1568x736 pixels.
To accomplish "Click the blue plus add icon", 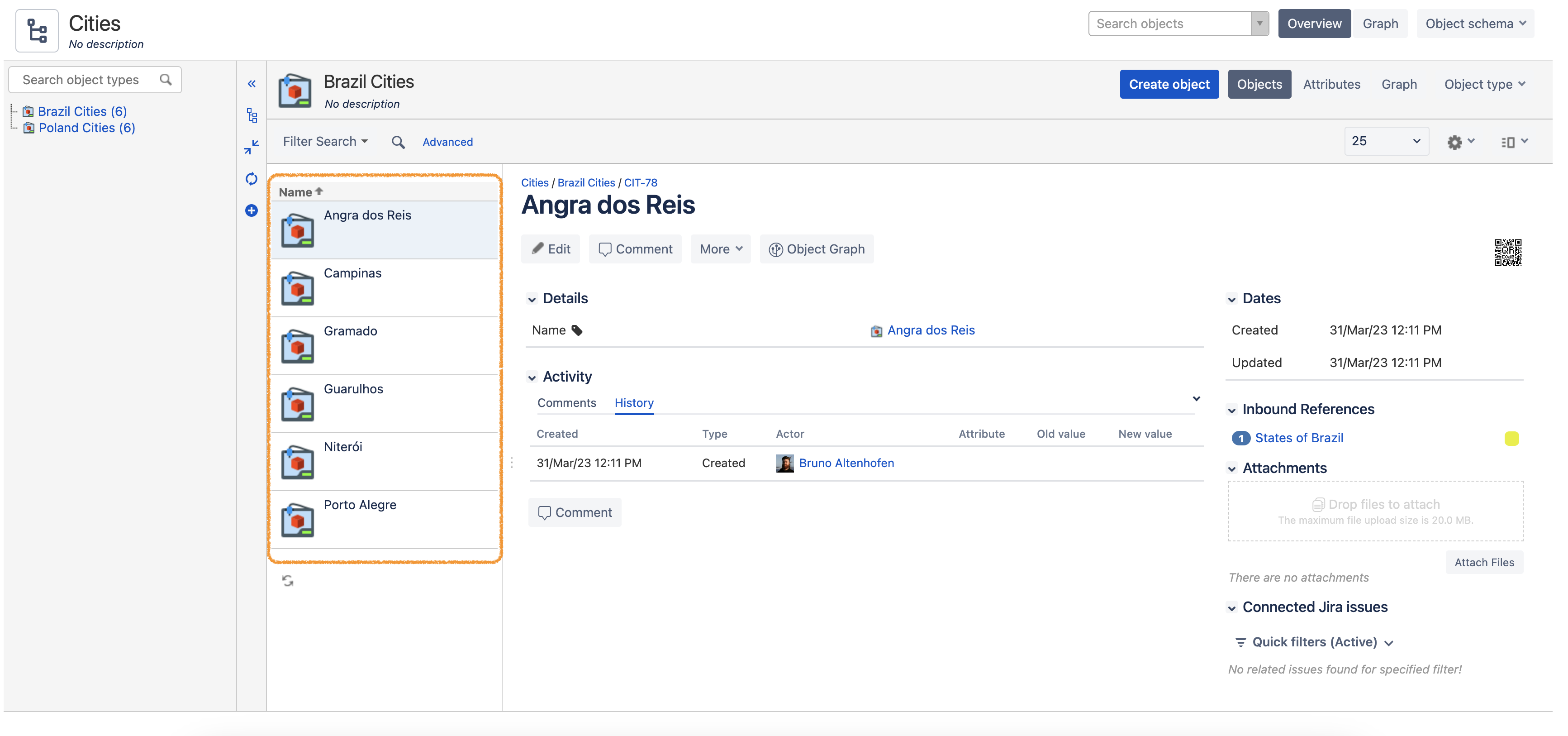I will (x=252, y=211).
